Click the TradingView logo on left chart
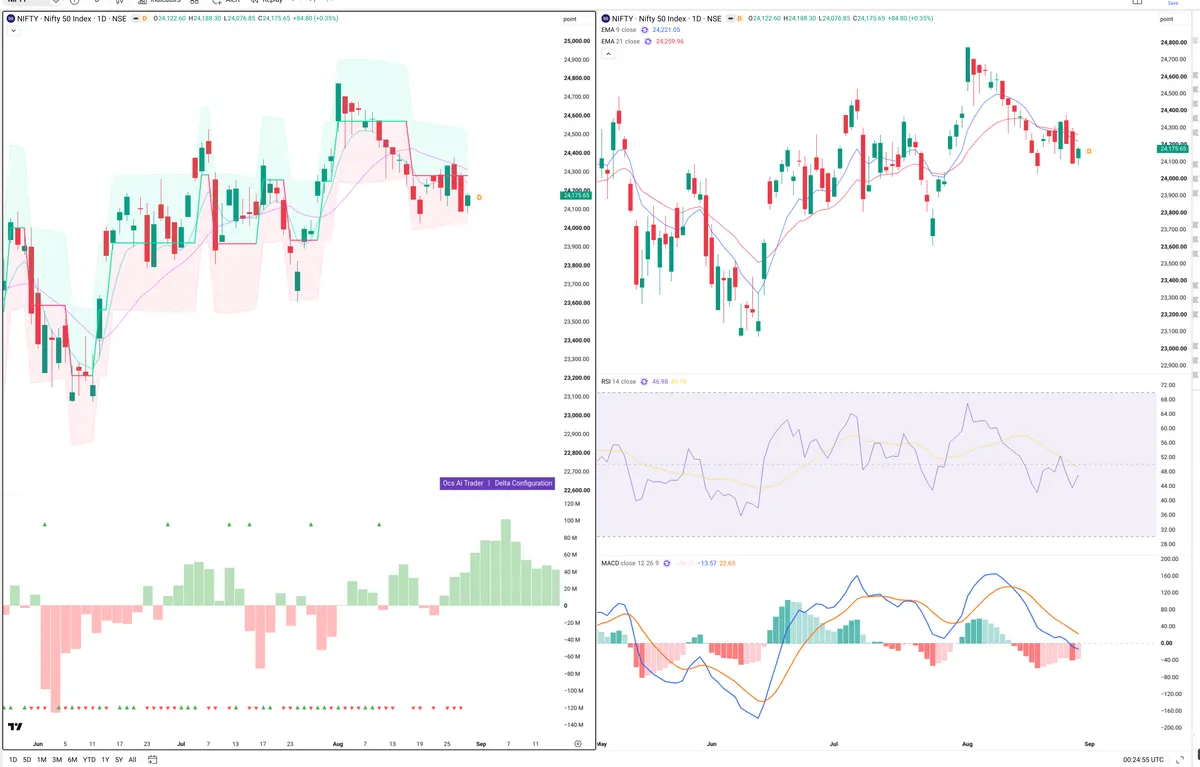The image size is (1200, 767). coord(15,727)
